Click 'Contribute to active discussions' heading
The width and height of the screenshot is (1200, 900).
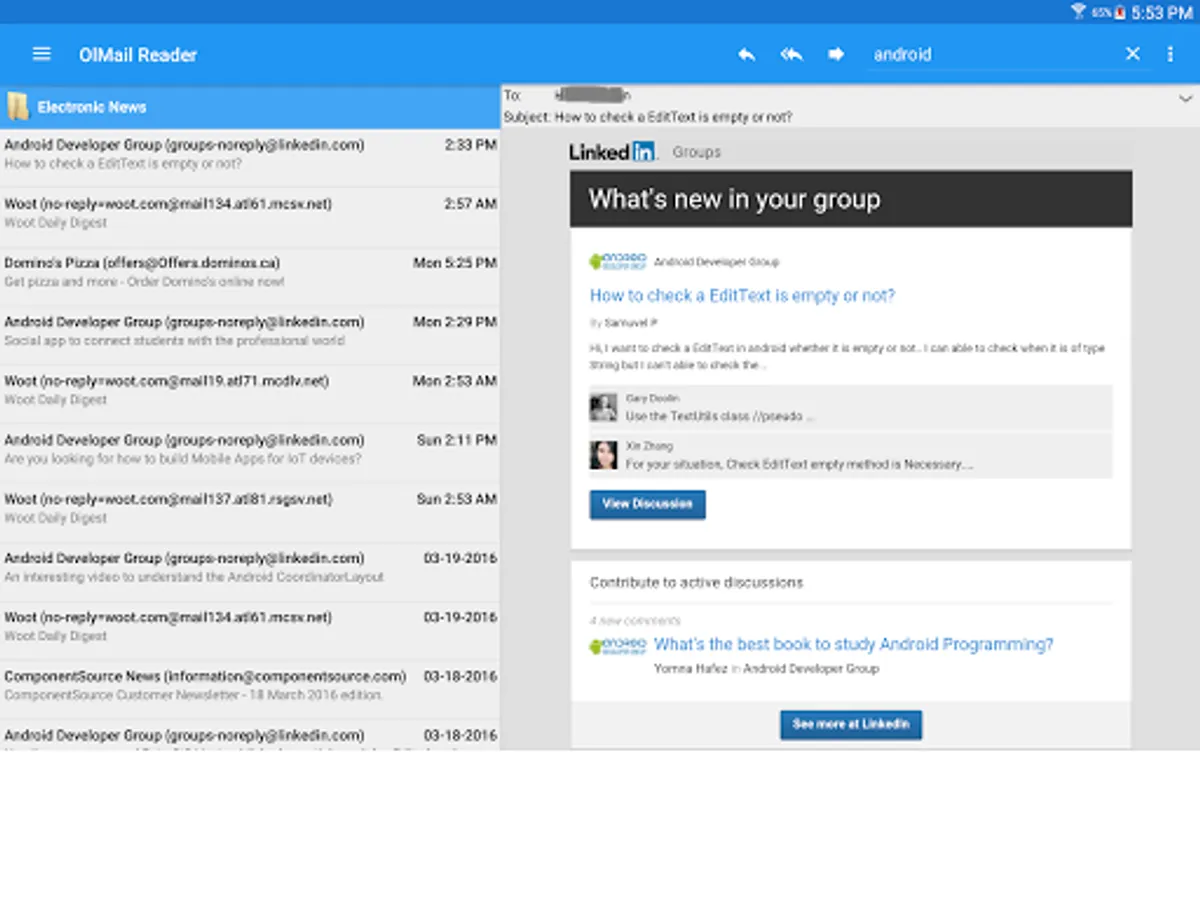(696, 582)
